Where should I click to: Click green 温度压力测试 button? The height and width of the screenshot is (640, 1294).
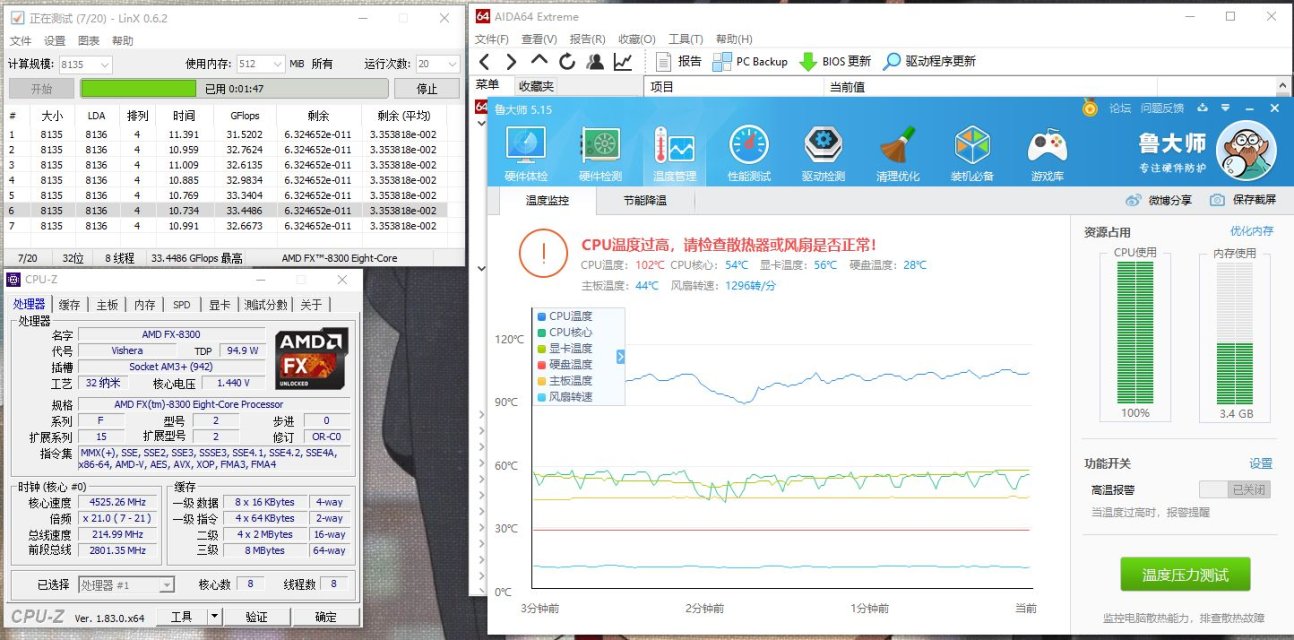[1185, 576]
